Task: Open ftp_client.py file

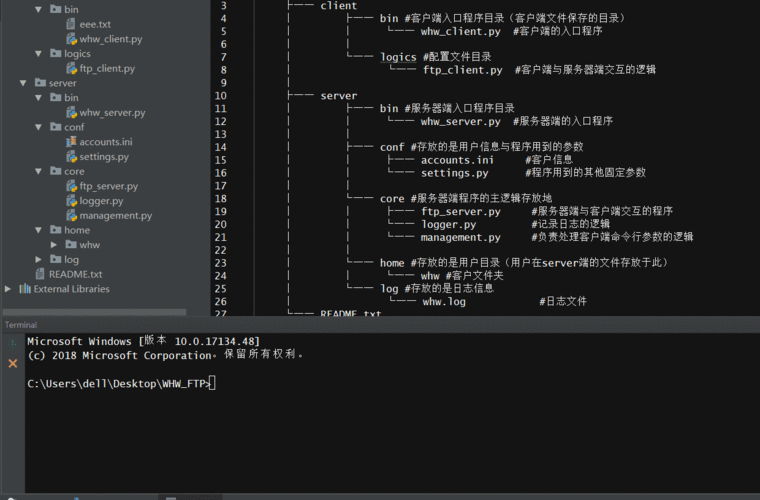Action: point(107,68)
